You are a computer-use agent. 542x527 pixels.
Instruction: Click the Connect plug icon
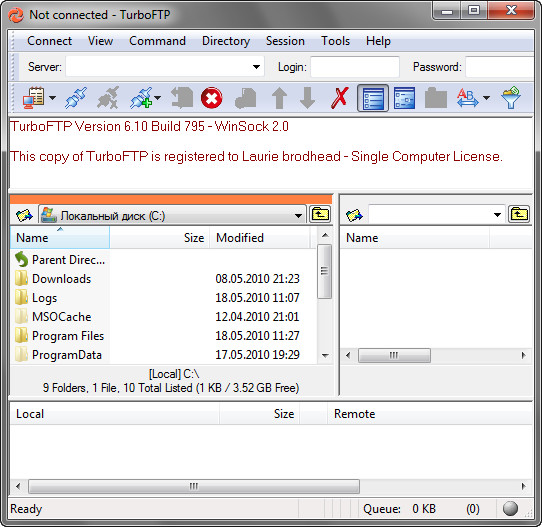[76, 98]
